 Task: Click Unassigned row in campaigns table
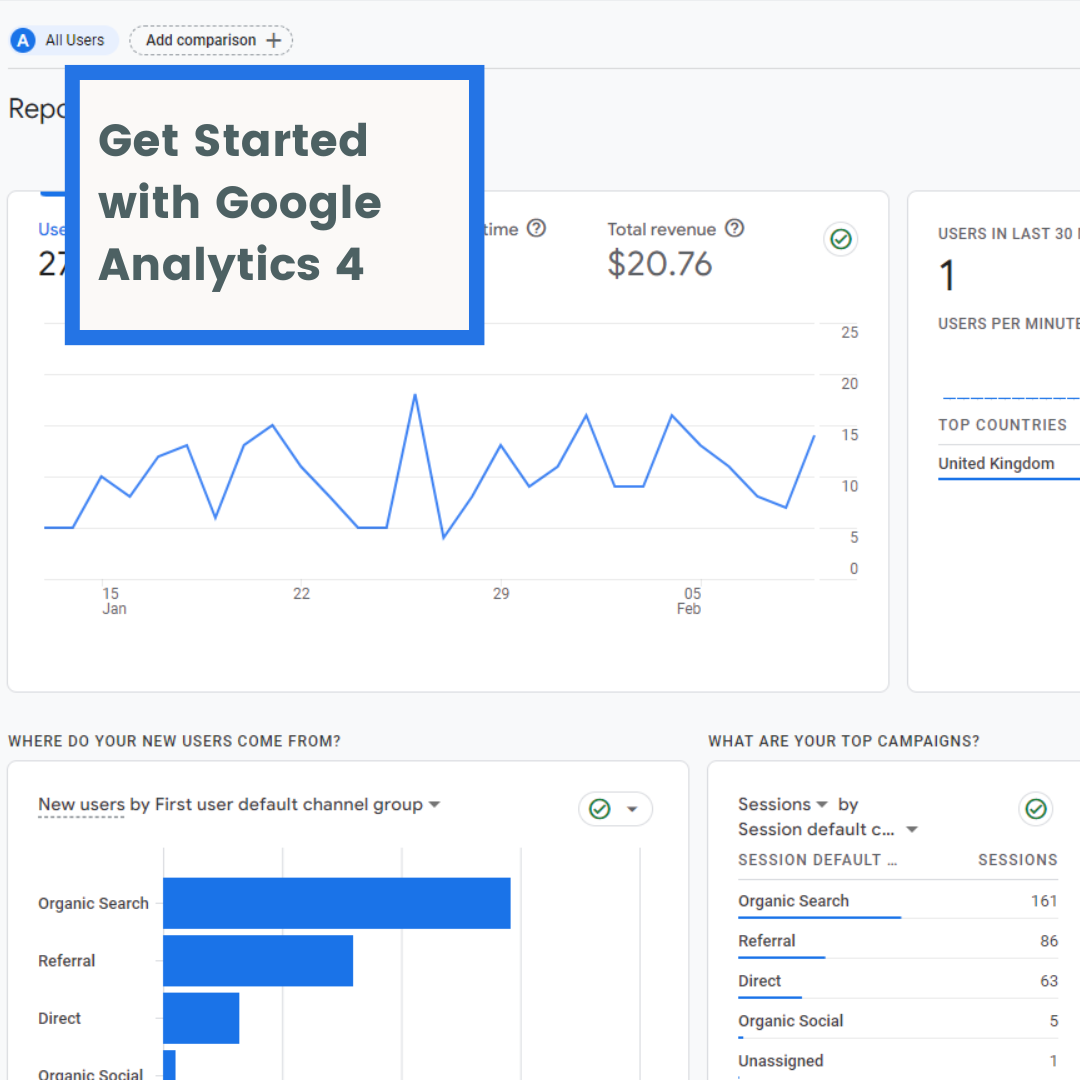[x=897, y=1061]
